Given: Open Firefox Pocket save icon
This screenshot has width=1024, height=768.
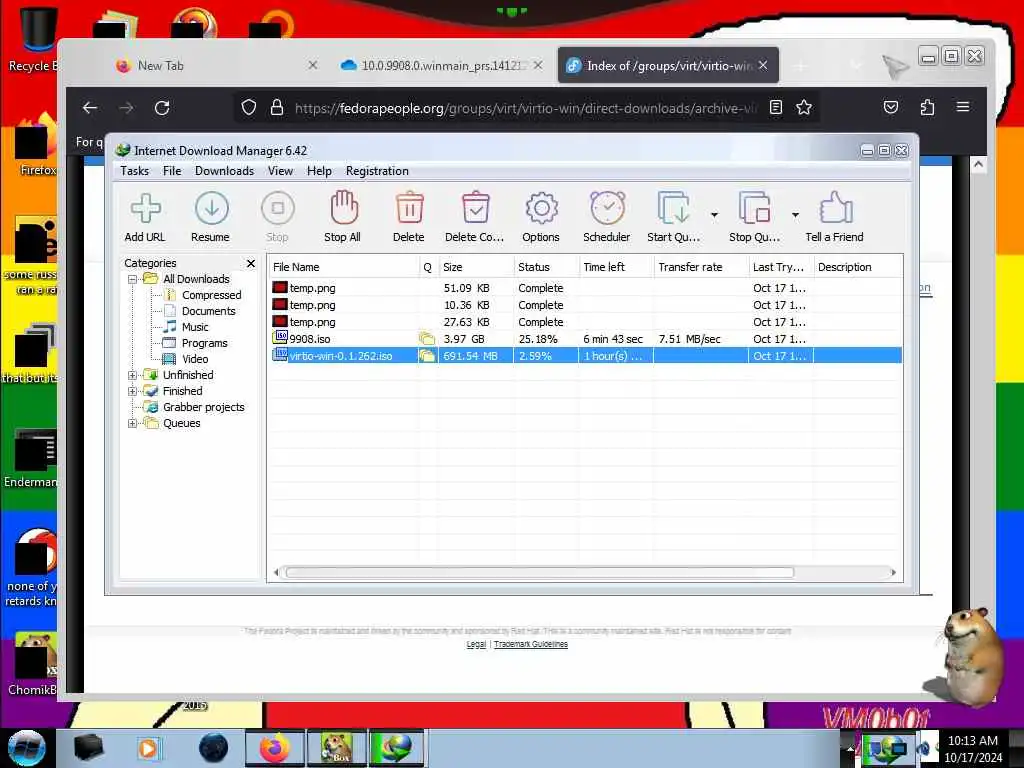Looking at the screenshot, I should [x=891, y=108].
